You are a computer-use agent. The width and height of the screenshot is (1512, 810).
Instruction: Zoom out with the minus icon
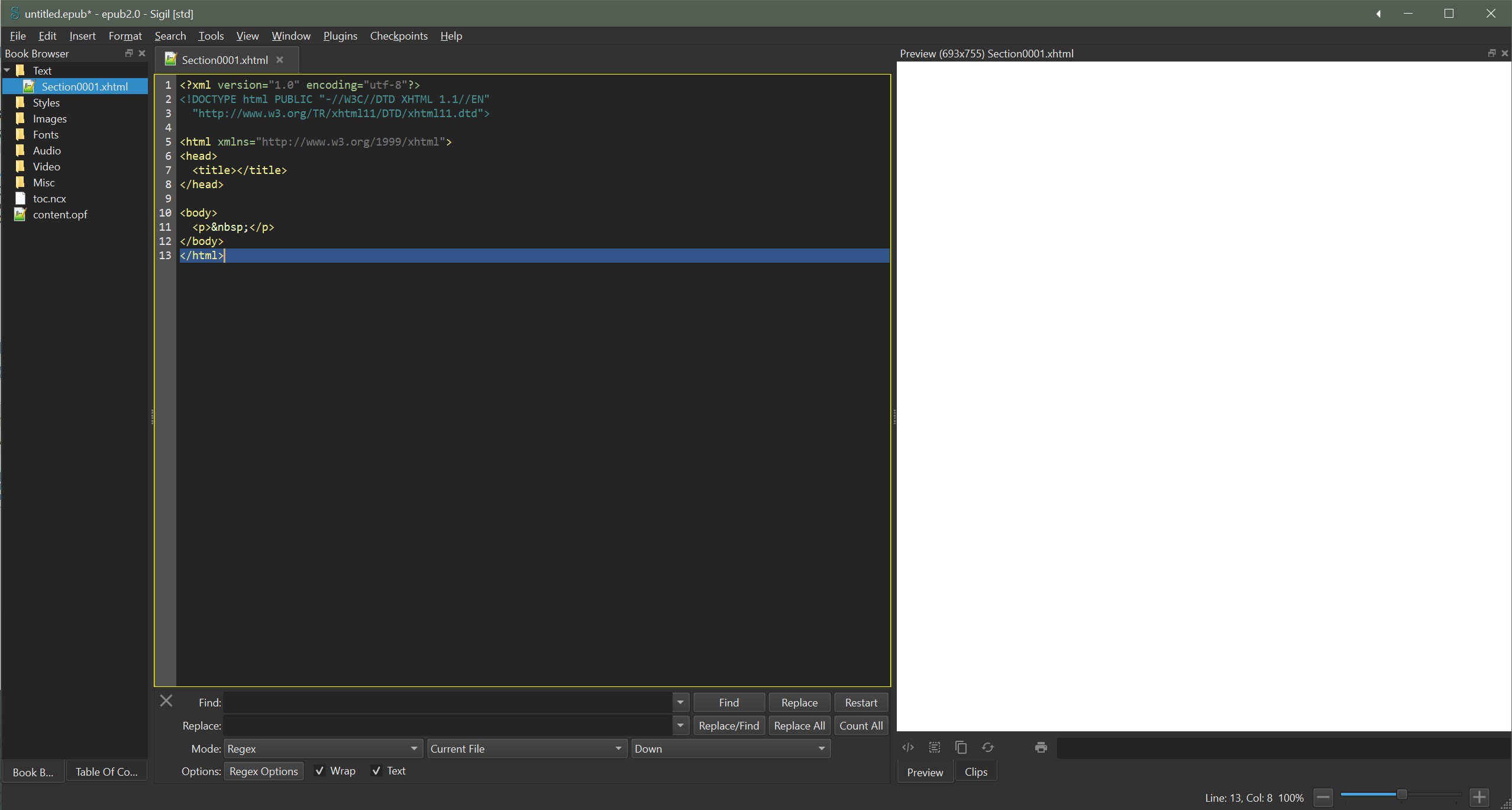coord(1323,797)
